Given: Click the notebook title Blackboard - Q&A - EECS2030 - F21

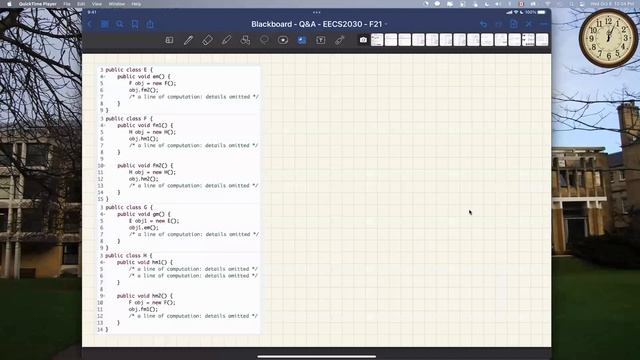Looking at the screenshot, I should pyautogui.click(x=317, y=24).
